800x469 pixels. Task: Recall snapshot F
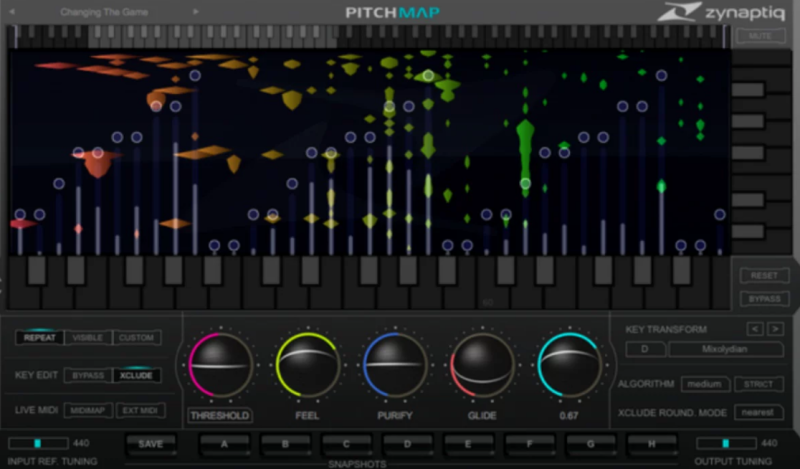point(529,444)
